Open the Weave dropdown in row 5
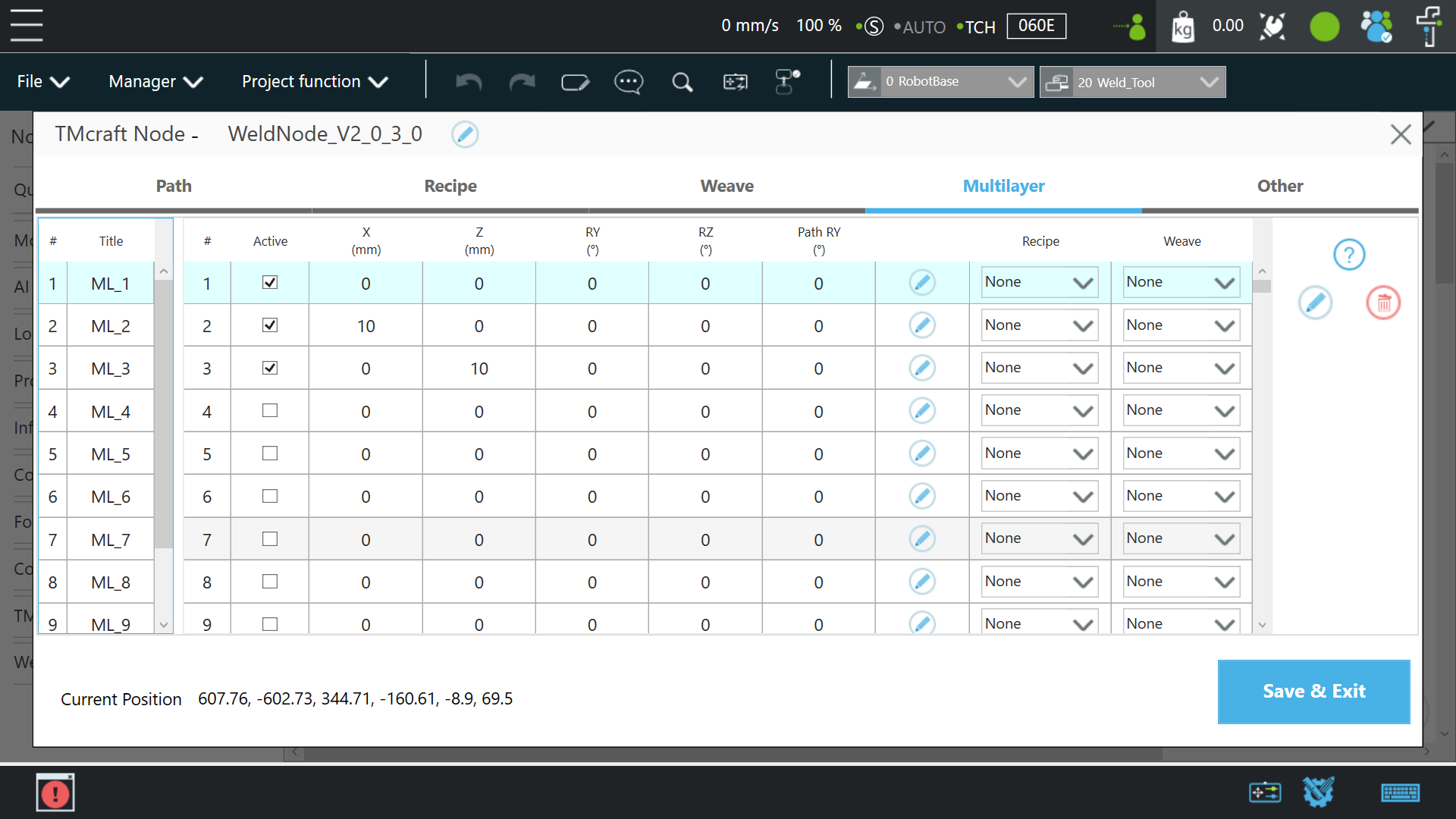The width and height of the screenshot is (1456, 819). coord(1181,453)
